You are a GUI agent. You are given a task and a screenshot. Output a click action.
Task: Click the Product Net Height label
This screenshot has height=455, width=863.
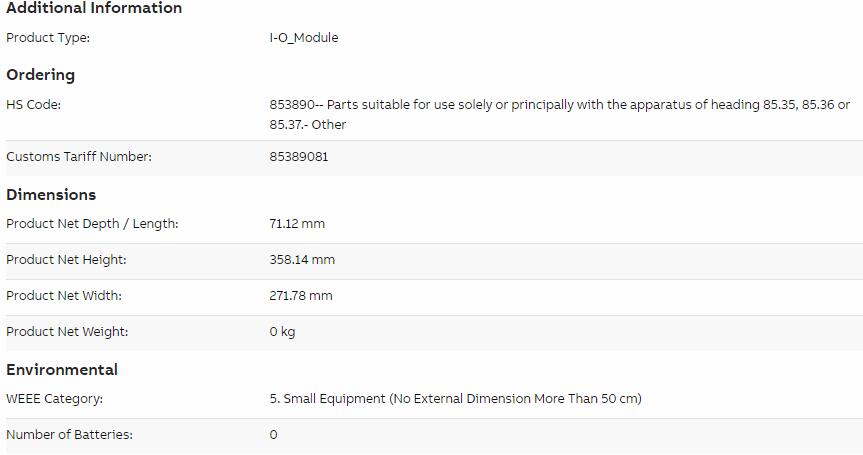tap(66, 260)
